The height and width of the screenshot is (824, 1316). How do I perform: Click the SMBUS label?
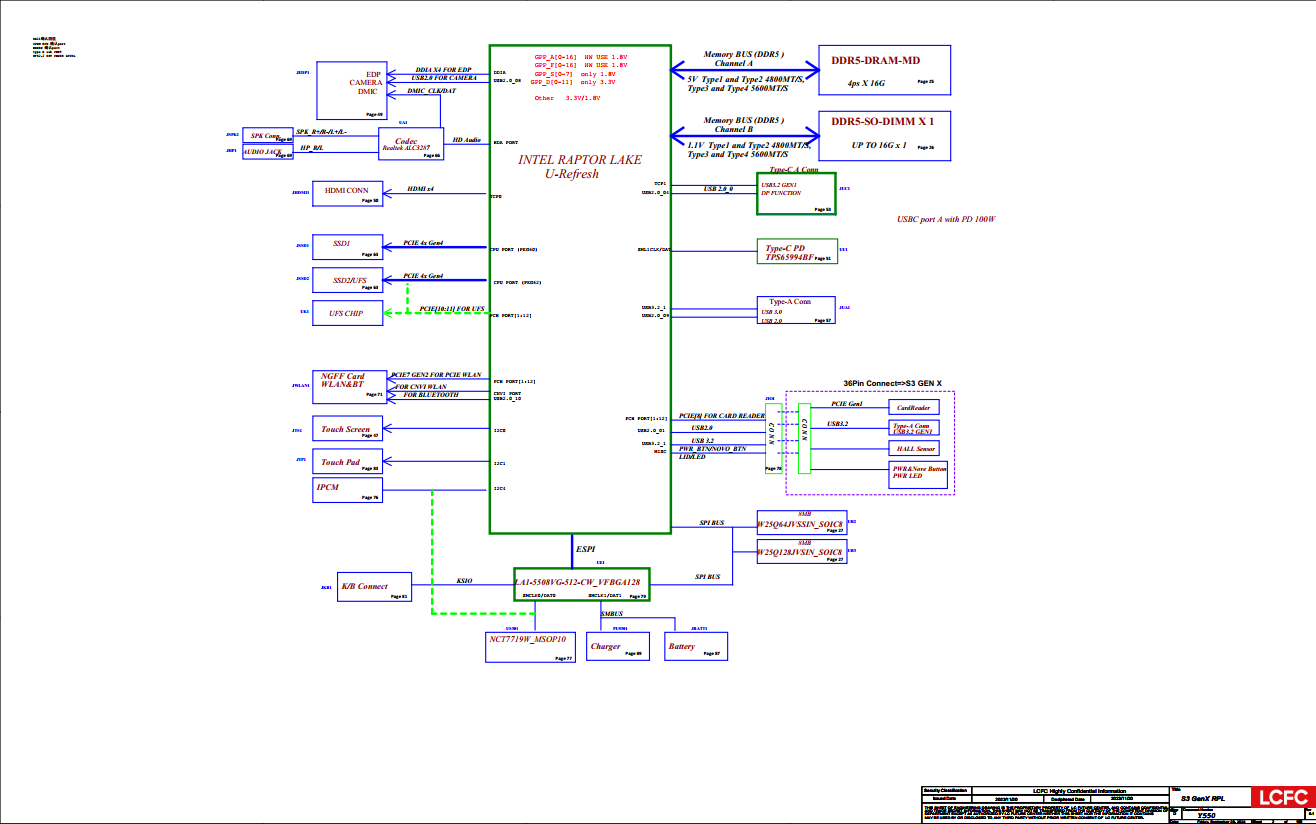click(x=612, y=614)
